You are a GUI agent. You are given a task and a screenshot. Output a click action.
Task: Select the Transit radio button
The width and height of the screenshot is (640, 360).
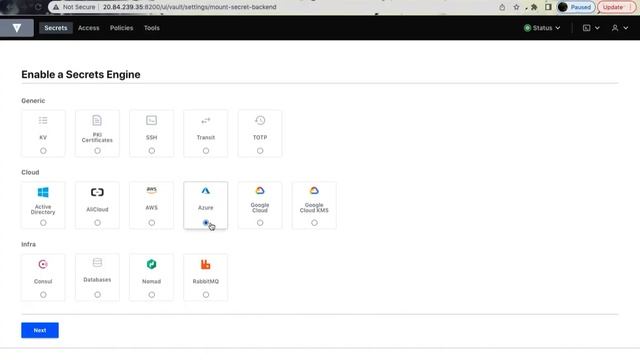point(206,151)
